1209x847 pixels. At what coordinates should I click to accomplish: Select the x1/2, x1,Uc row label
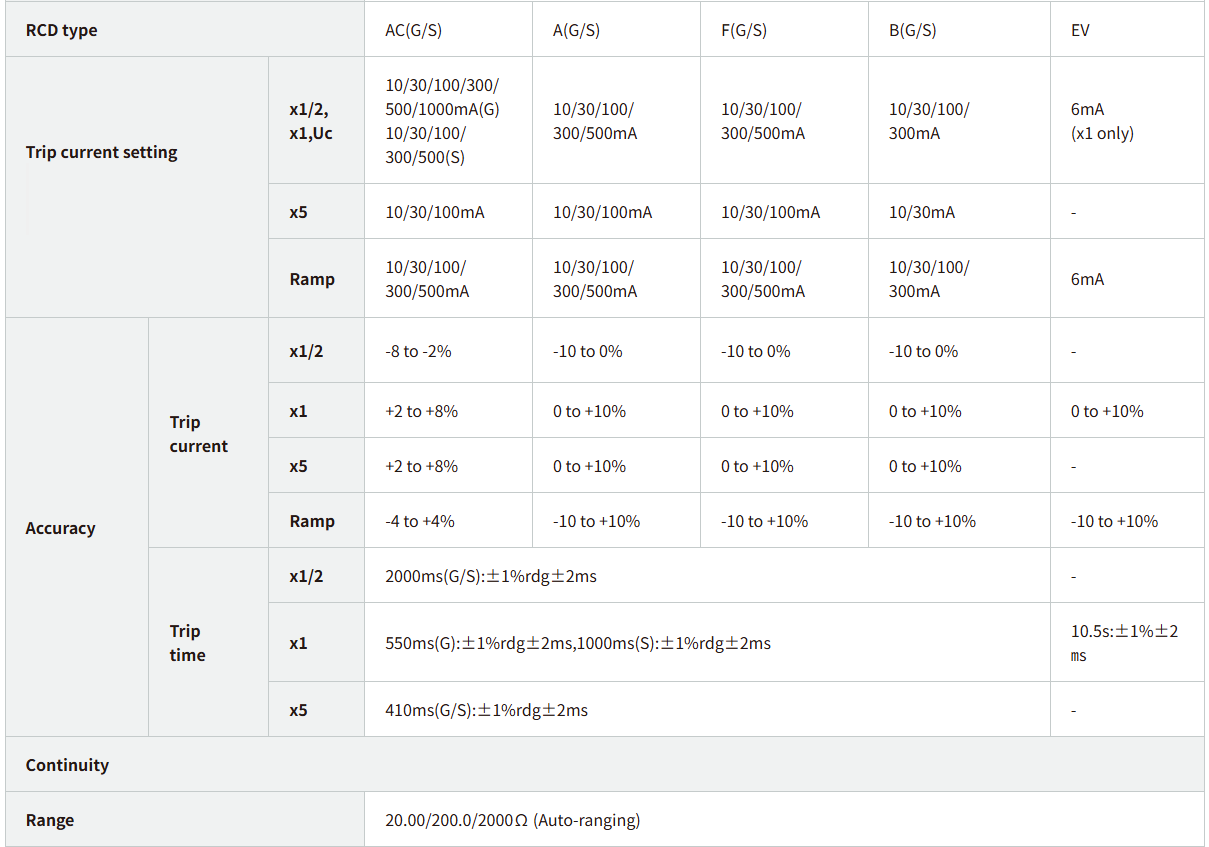310,121
